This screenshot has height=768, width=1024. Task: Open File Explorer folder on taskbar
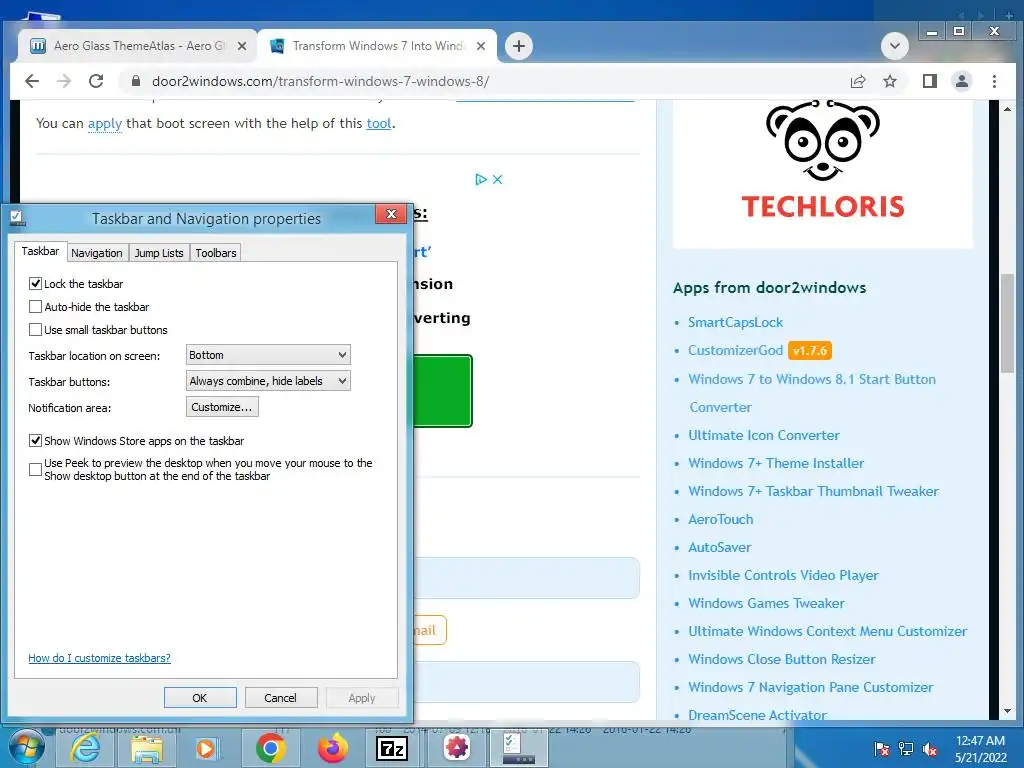click(148, 748)
